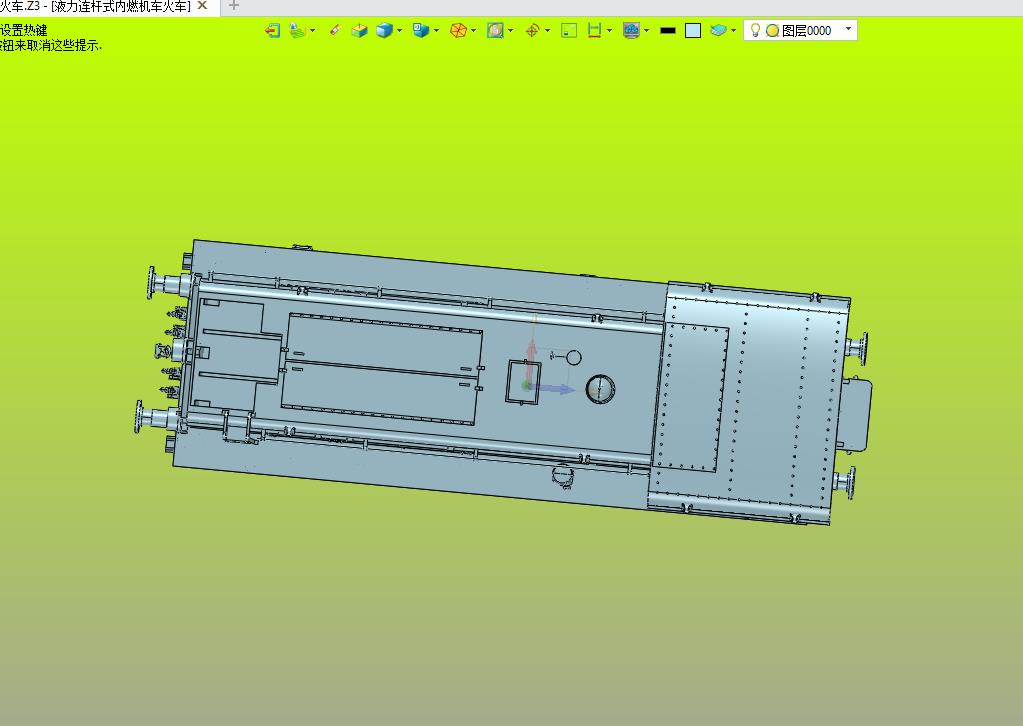Open the section view dropdown arrow
Screen dimensions: 1023x726
click(510, 31)
